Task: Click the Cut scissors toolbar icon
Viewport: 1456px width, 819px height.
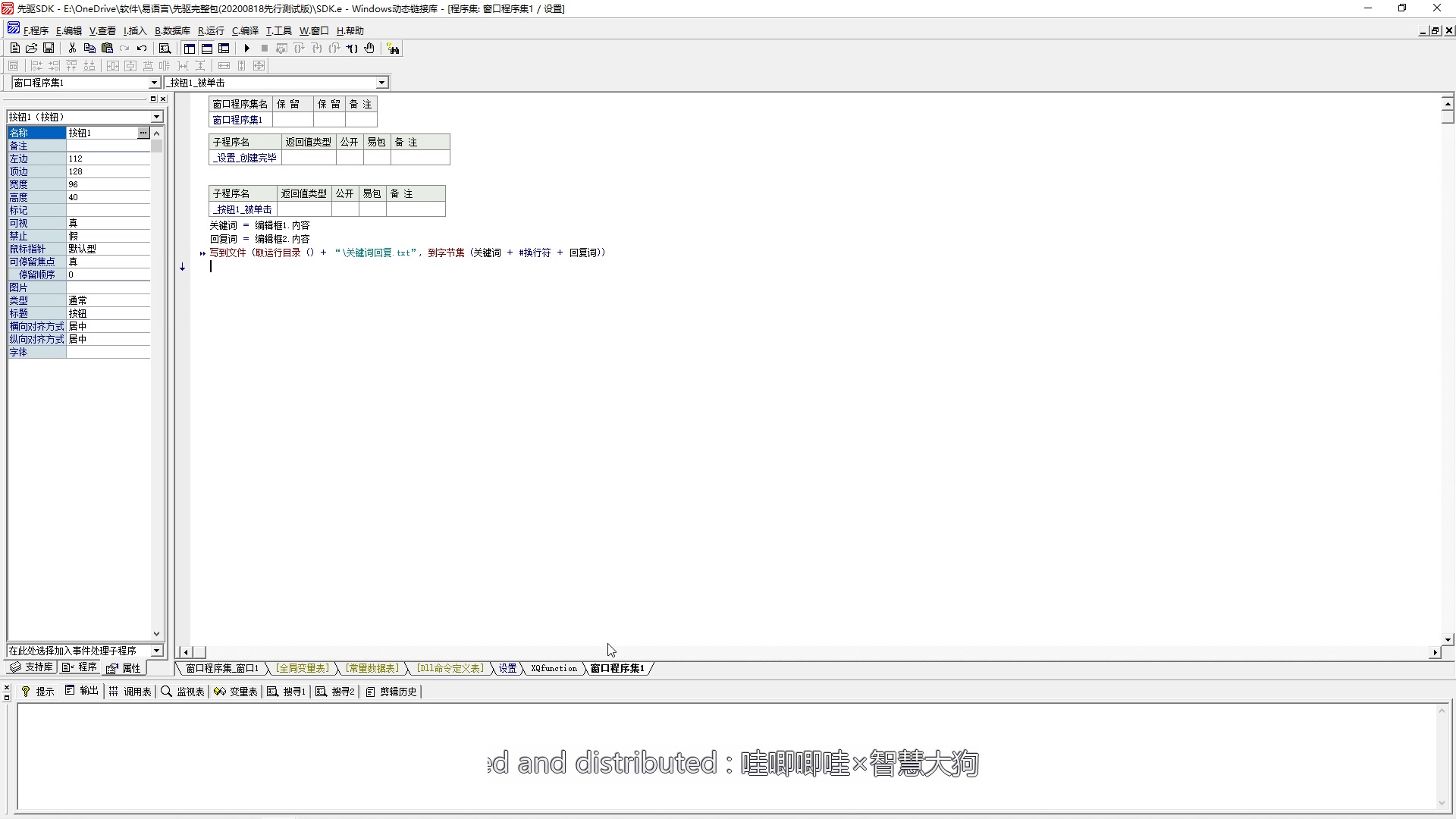Action: coord(72,49)
